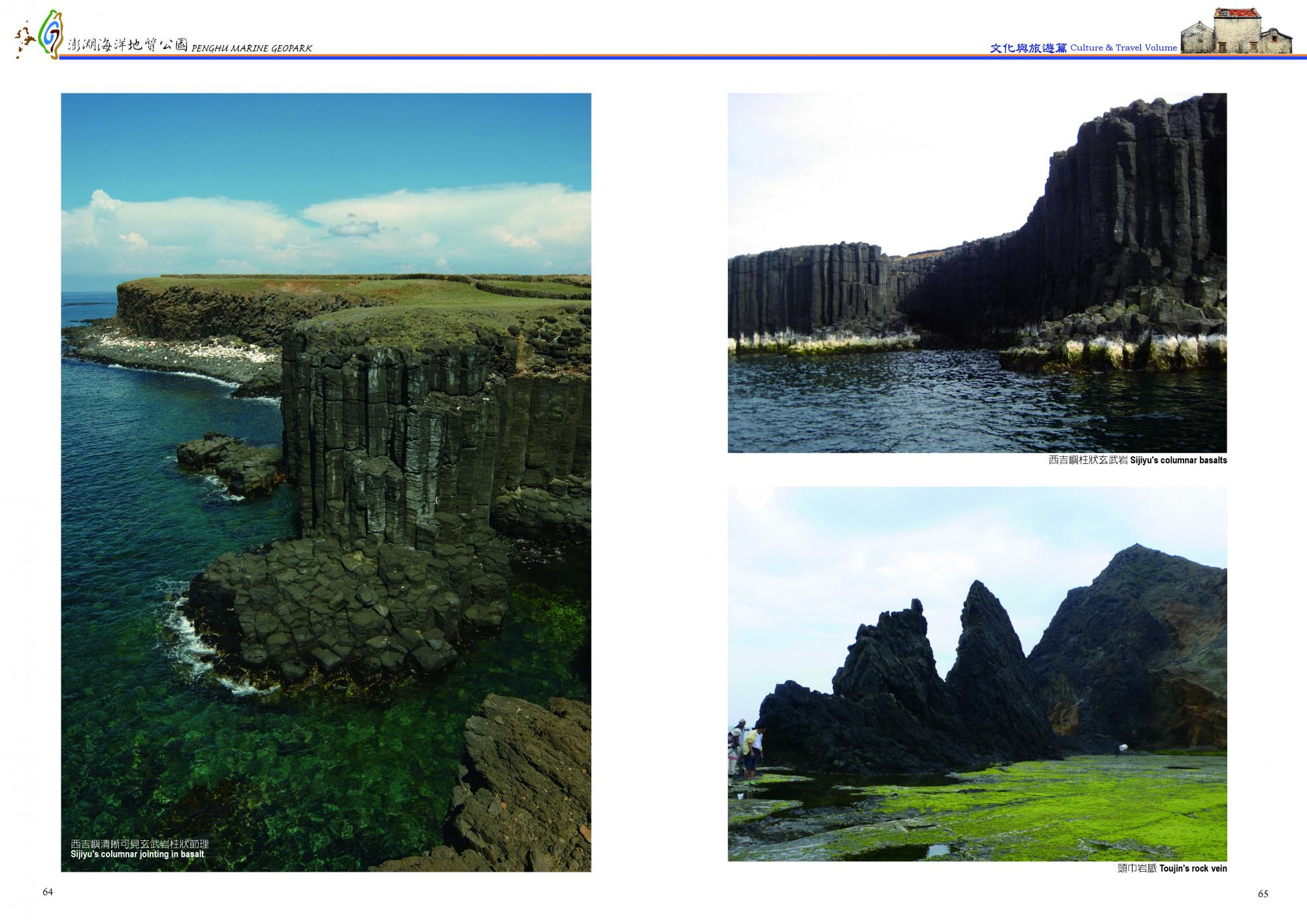Click the Chinese caption 頭巾岩脈
The width and height of the screenshot is (1307, 924).
pyautogui.click(x=1137, y=868)
